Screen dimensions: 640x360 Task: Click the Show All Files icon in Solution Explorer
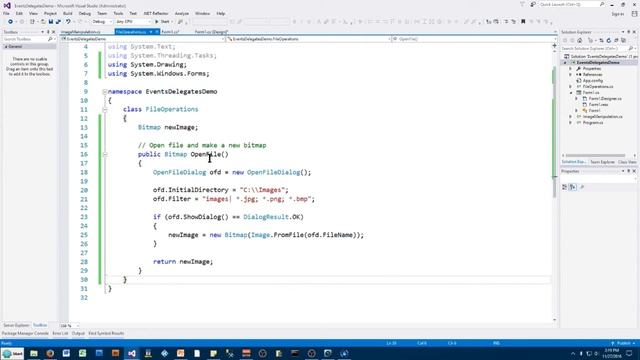tap(623, 40)
